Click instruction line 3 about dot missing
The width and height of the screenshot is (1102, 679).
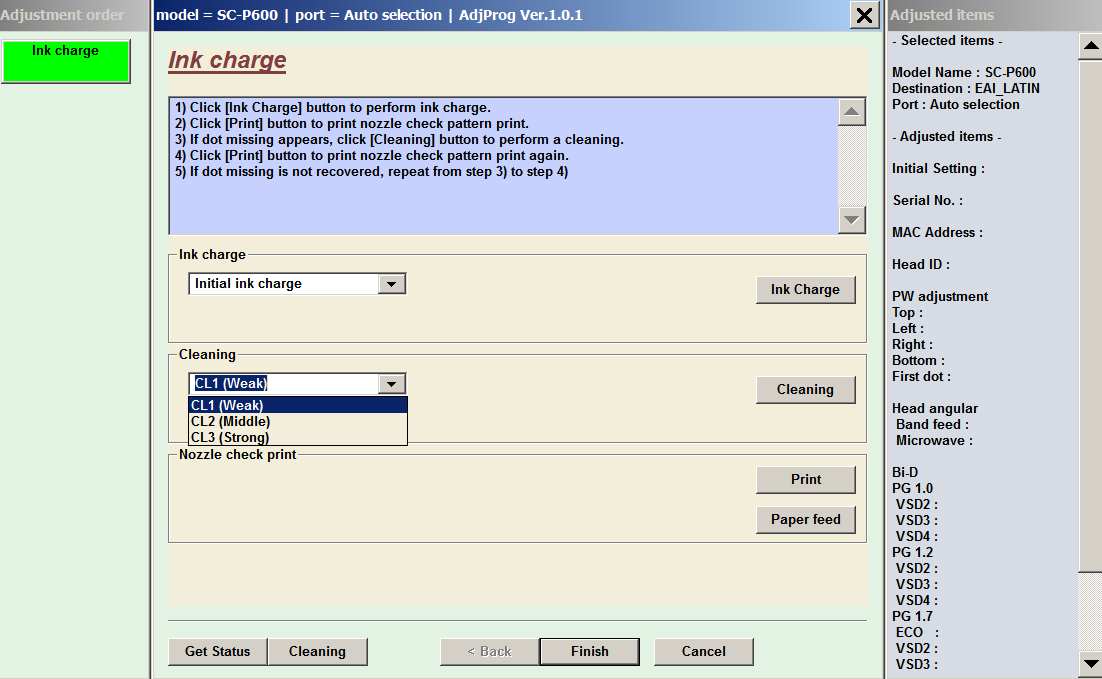[399, 139]
